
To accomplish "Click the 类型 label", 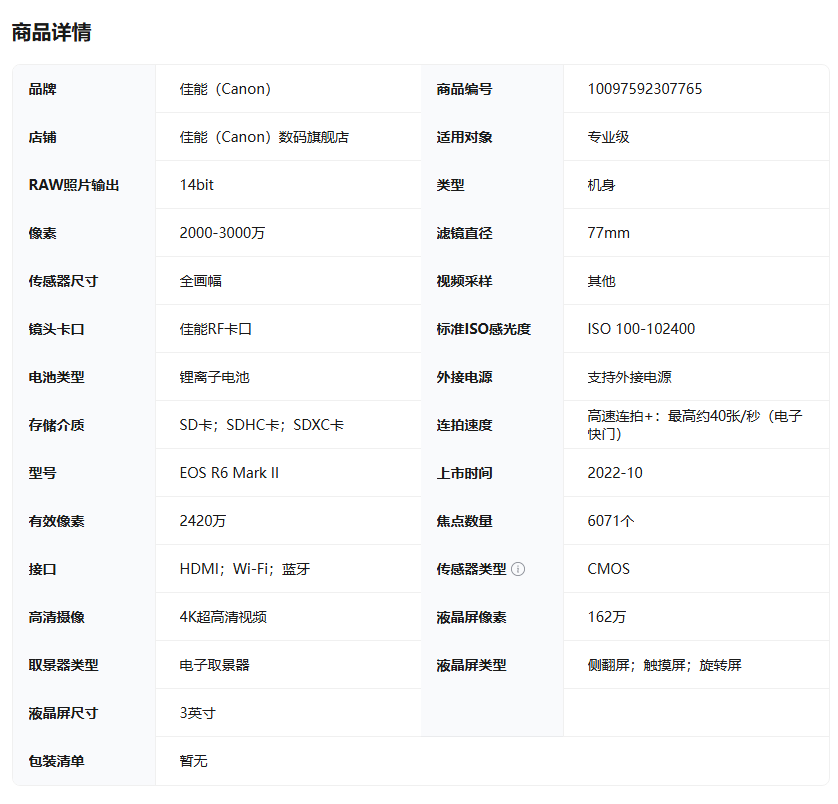I will coord(450,185).
